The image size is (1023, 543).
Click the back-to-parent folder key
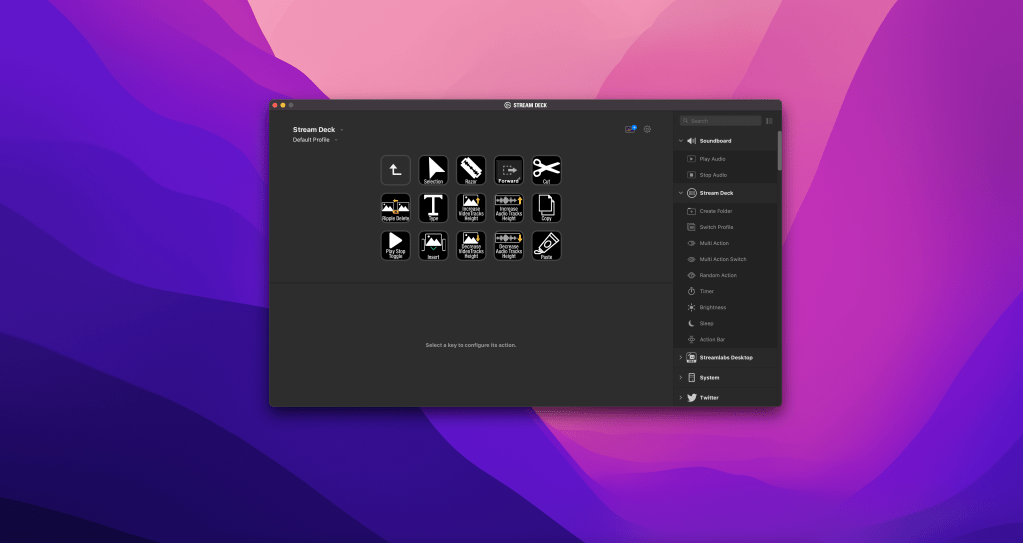tap(395, 170)
